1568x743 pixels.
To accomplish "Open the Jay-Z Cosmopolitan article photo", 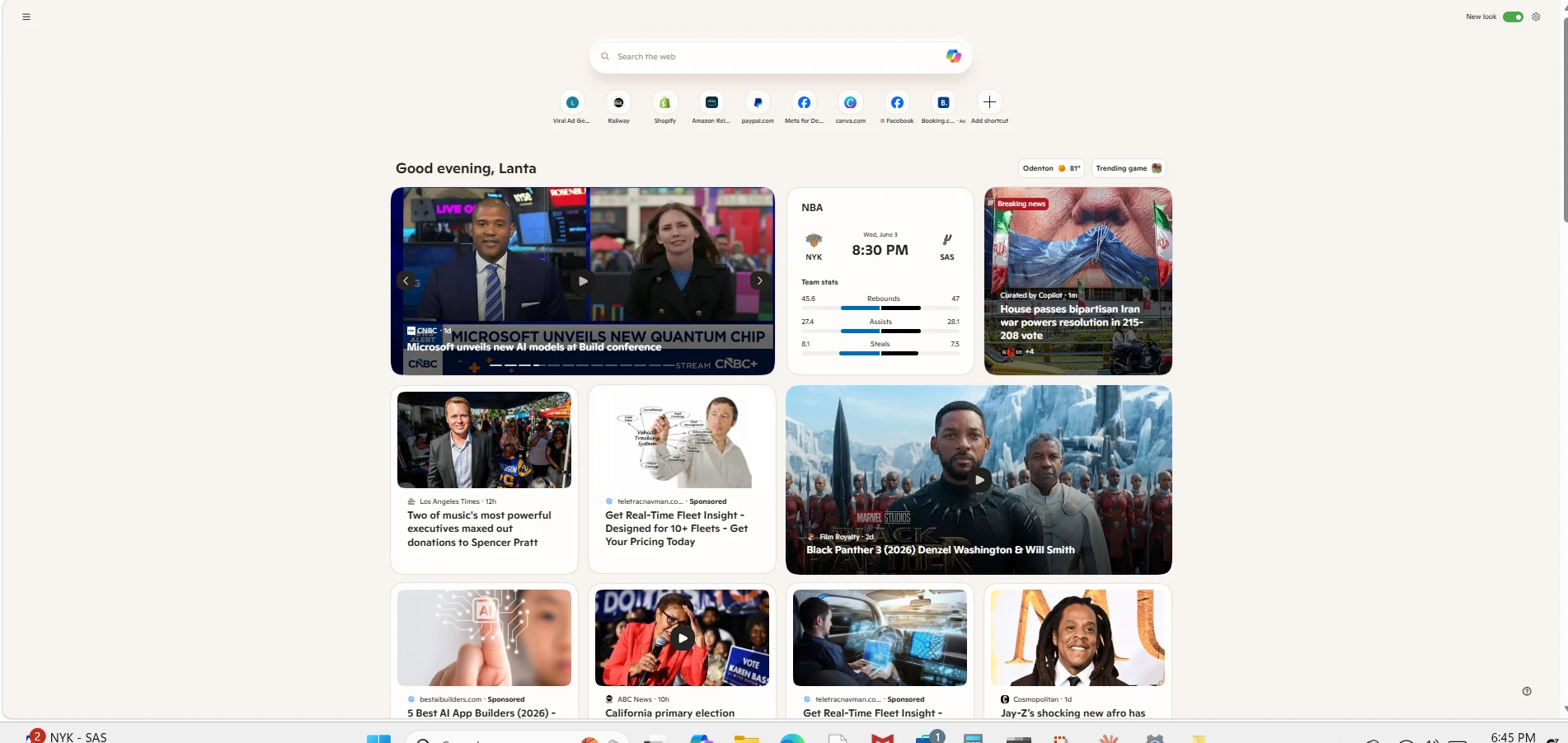I will (1077, 637).
